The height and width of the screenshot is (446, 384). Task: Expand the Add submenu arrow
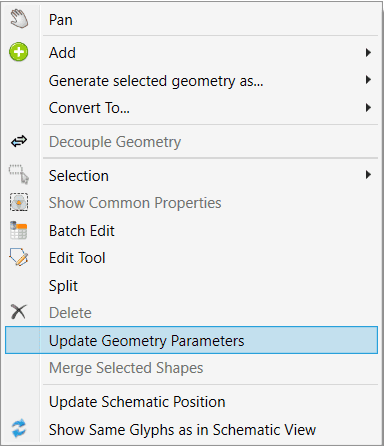point(368,53)
